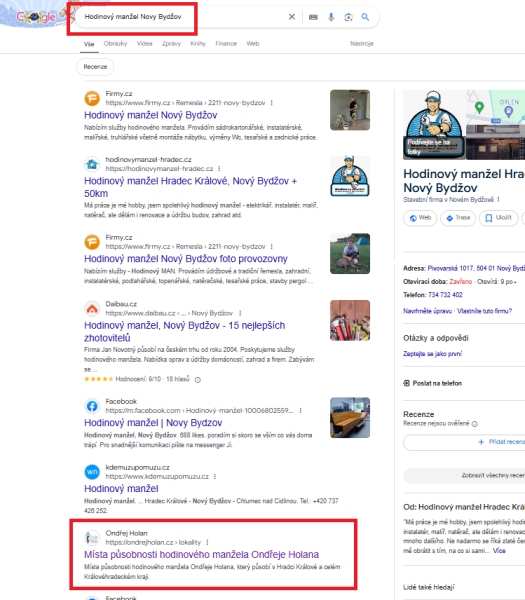The image size is (525, 600).
Task: Open result Místa působnosti hodinového manžela Ondřeje Holana
Action: click(202, 554)
